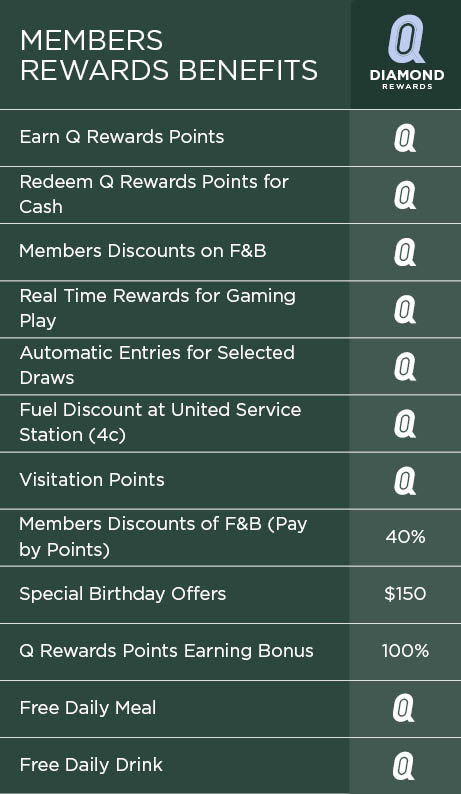Click the 40% pay by points value
Image resolution: width=461 pixels, height=794 pixels.
click(x=405, y=537)
